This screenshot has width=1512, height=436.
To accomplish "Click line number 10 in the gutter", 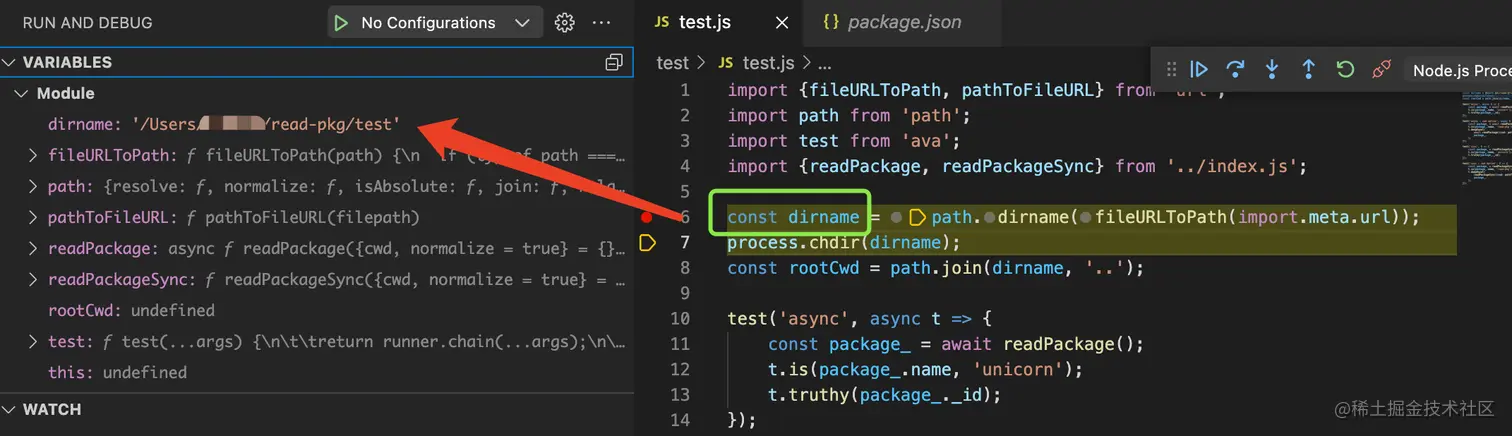I will [680, 319].
